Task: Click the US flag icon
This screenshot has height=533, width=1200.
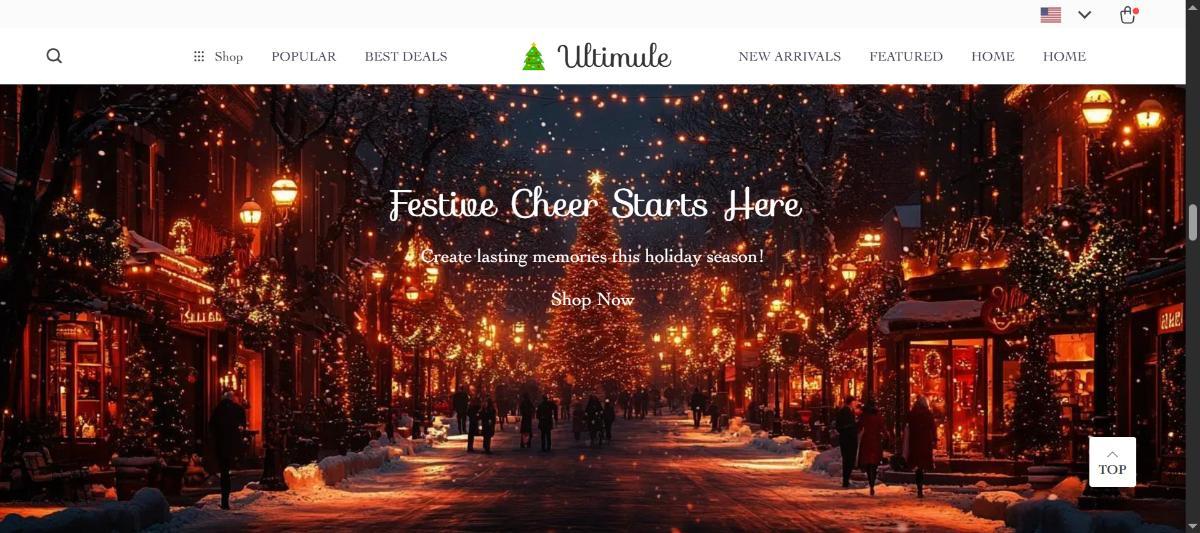Action: pyautogui.click(x=1051, y=15)
